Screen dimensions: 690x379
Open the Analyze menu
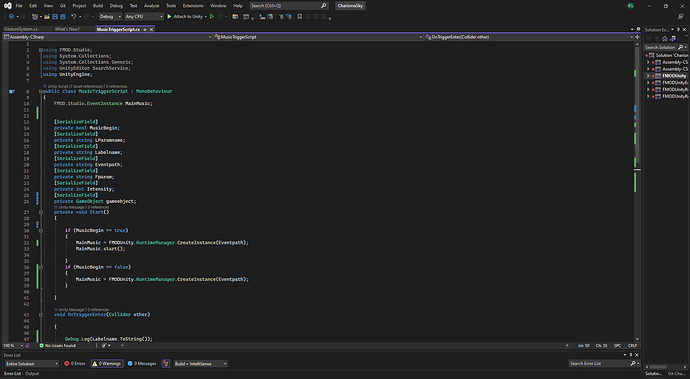coord(151,6)
